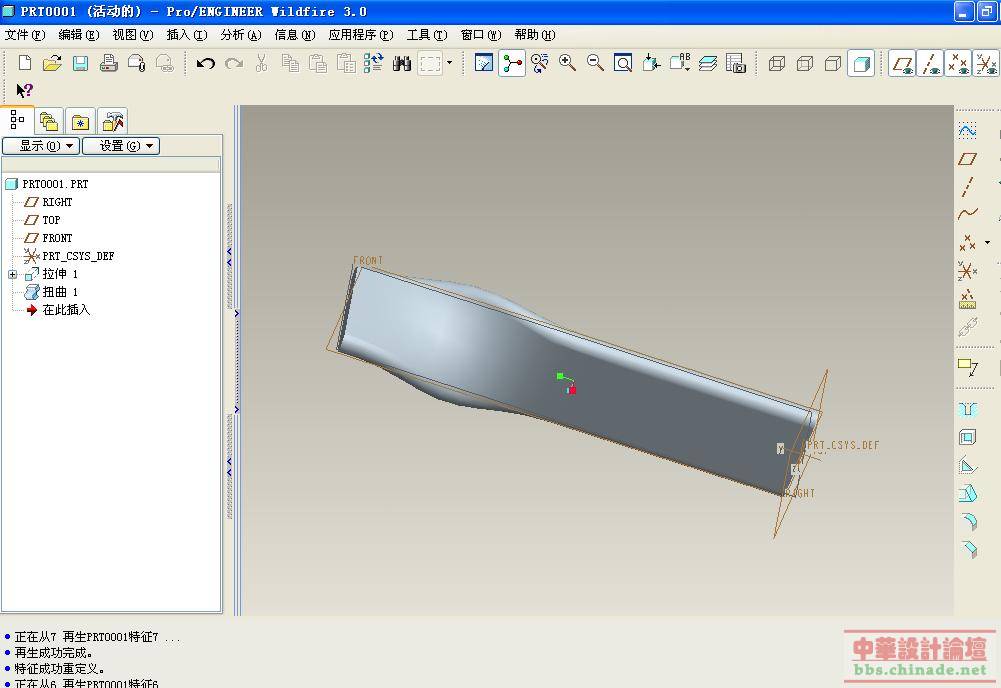Click the What's This help cursor icon
The height and width of the screenshot is (688, 1001).
point(25,91)
